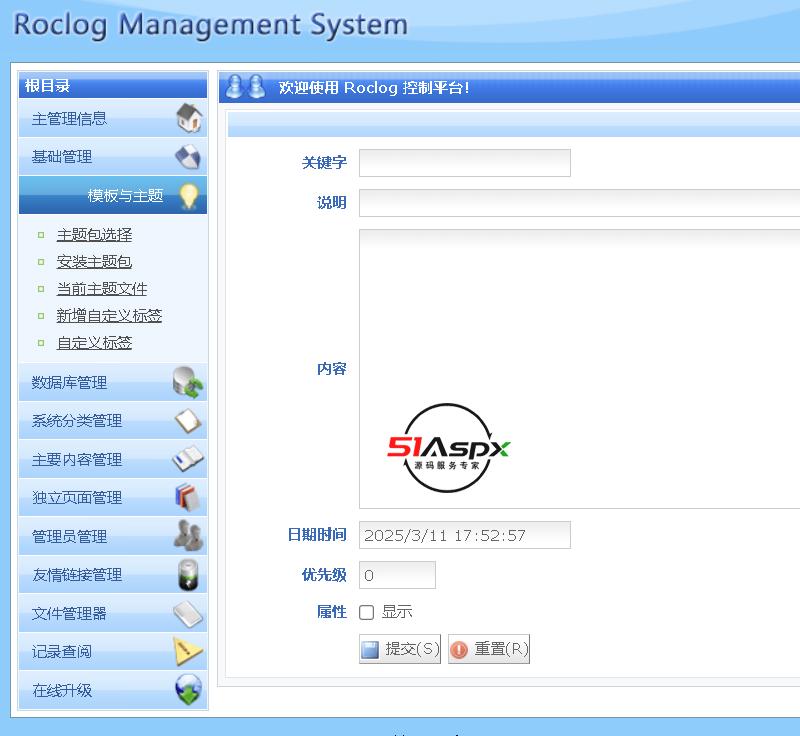
Task: Click the 日期时间 field
Action: 465,535
